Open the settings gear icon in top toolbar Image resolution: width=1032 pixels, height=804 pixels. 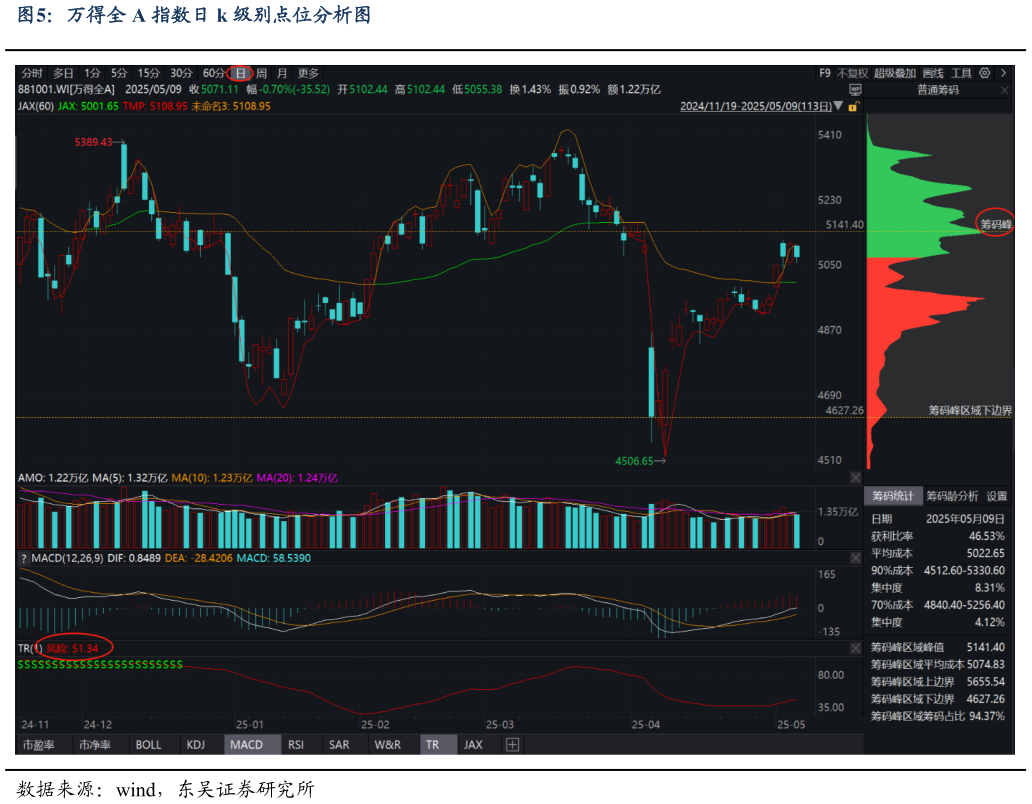point(985,73)
